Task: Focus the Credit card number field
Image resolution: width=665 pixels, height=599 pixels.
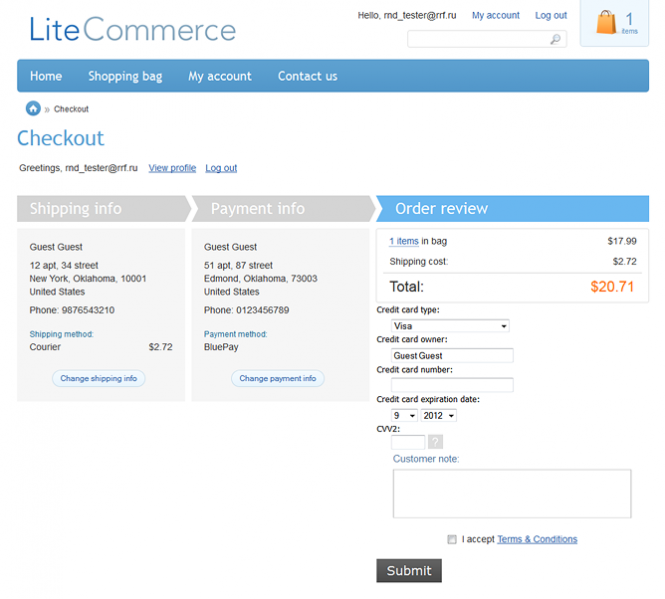Action: click(452, 385)
